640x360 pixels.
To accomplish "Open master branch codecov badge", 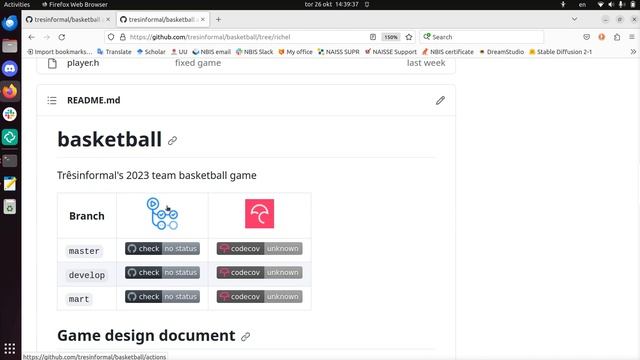I will [x=260, y=249].
